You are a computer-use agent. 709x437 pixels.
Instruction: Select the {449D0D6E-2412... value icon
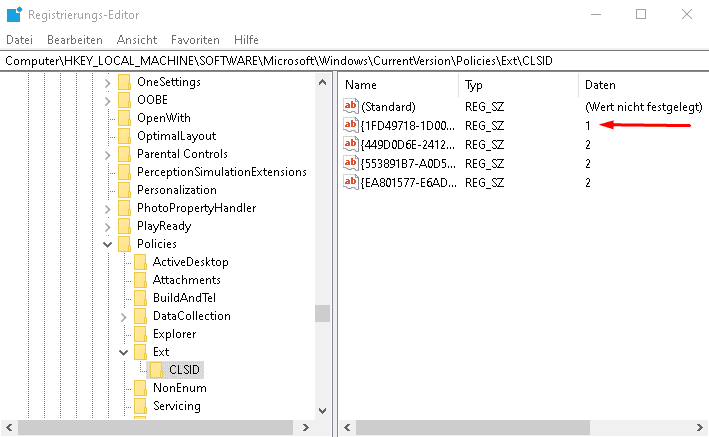tap(350, 144)
